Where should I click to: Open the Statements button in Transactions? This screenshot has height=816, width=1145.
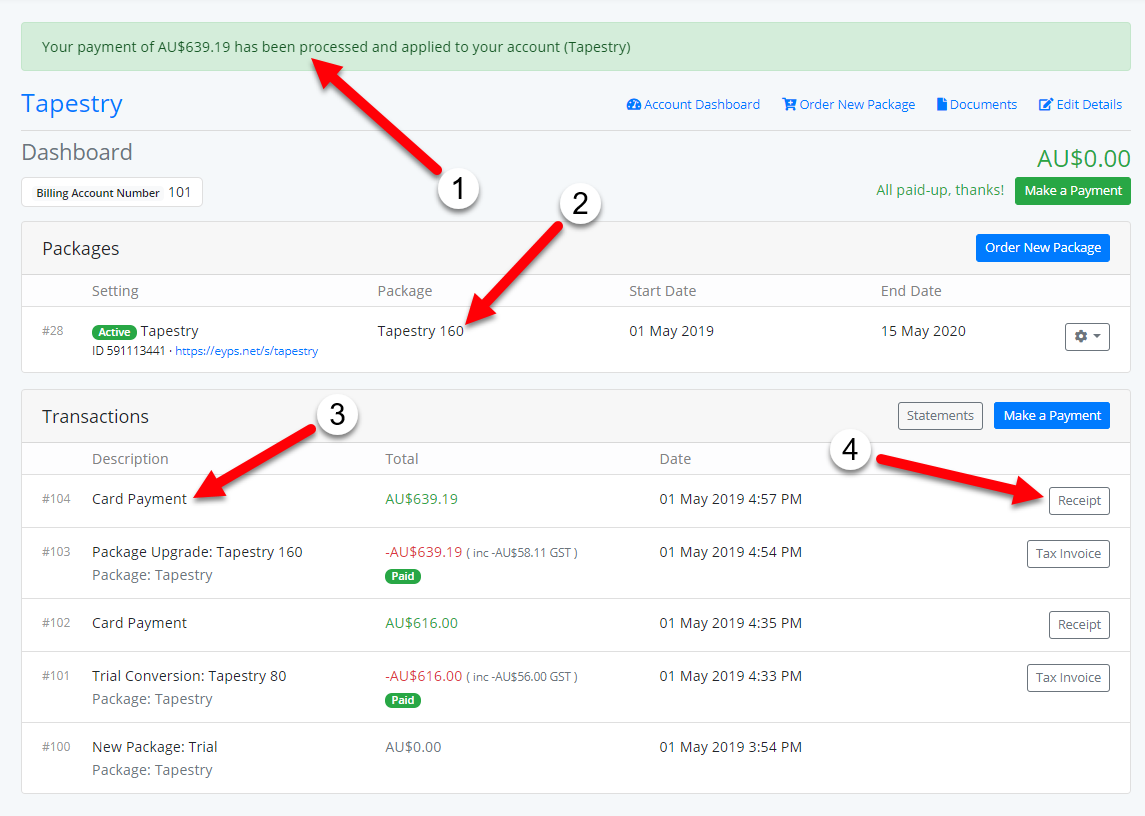940,416
